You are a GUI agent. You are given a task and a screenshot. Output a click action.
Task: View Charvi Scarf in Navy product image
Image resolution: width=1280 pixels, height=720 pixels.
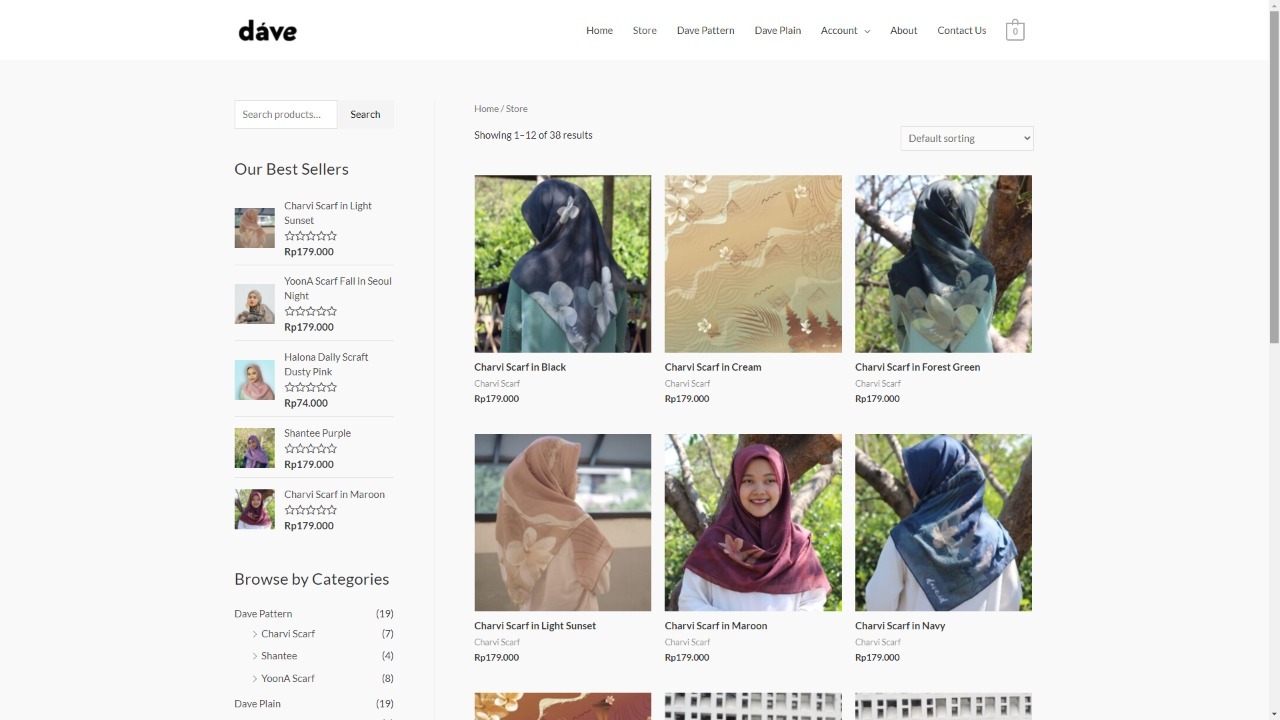[943, 522]
